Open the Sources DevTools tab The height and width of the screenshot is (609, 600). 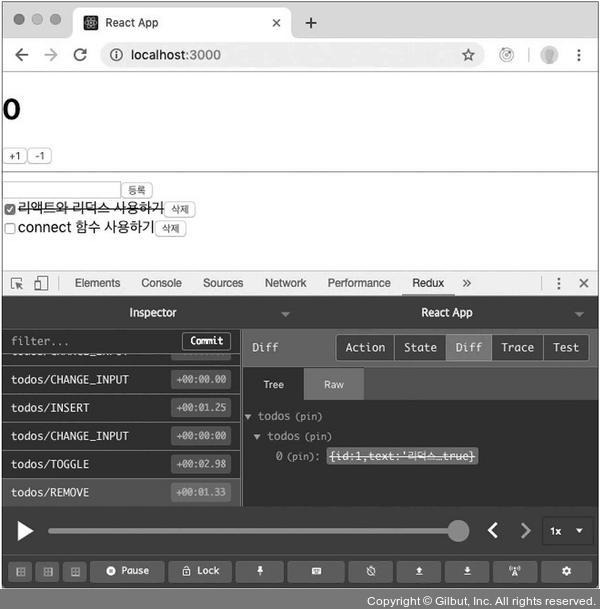(x=223, y=283)
